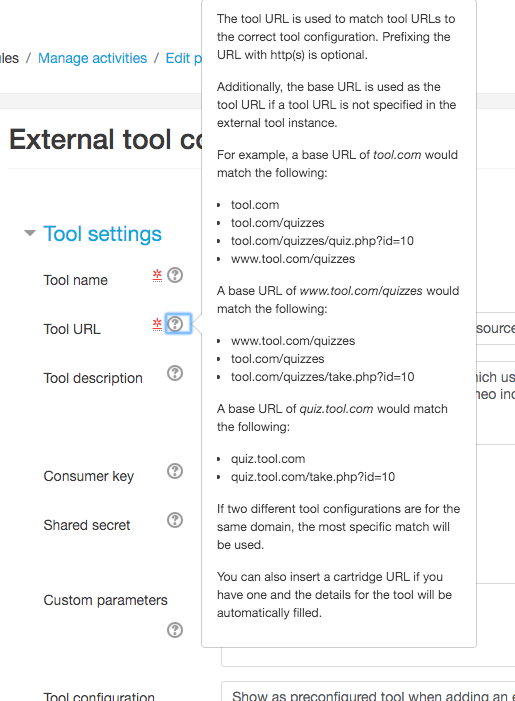Click the Tool name label
This screenshot has height=701, width=515.
[76, 280]
